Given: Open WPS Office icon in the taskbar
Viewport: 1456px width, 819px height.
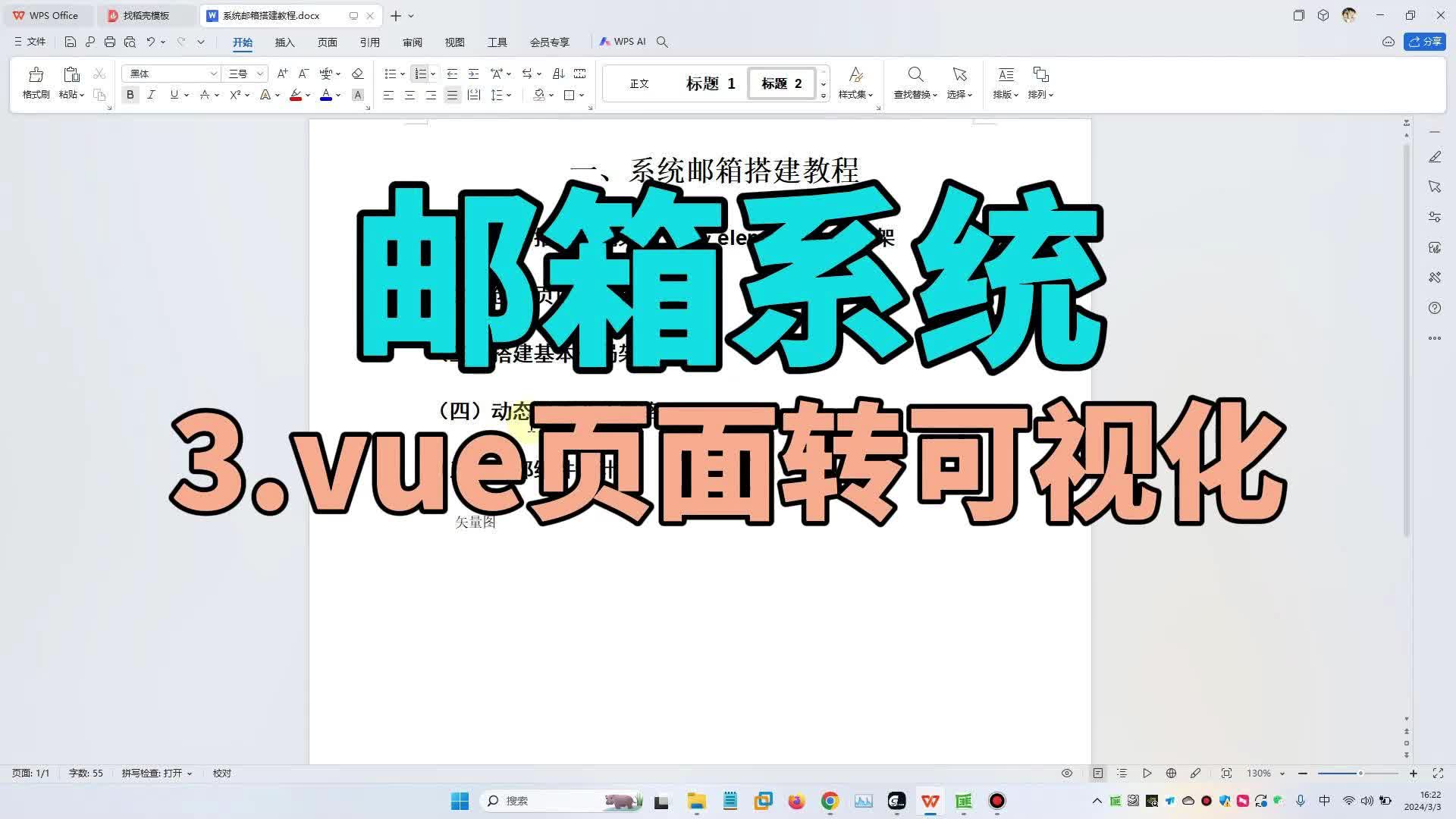Looking at the screenshot, I should 930,801.
